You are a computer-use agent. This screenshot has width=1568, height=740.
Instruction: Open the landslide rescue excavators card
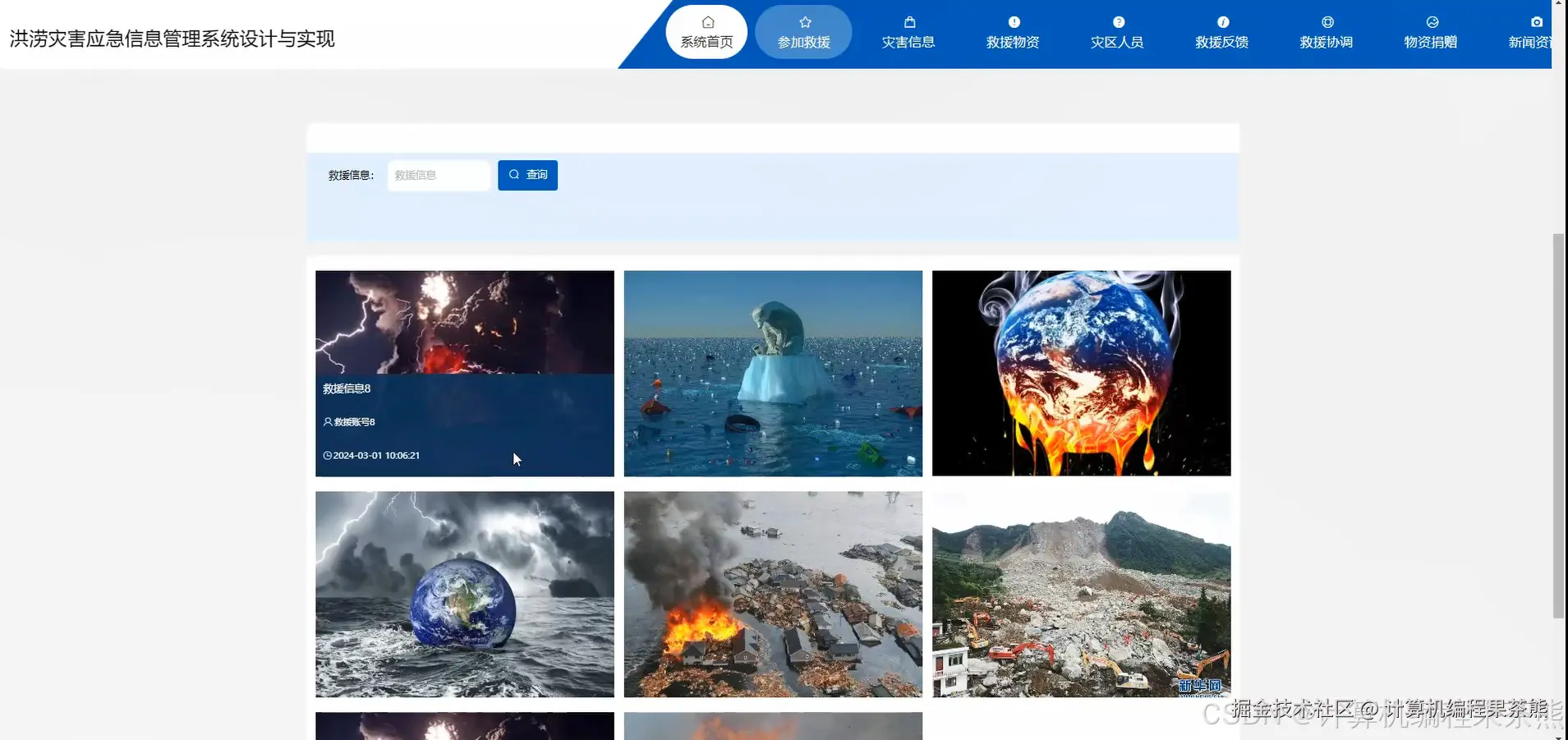[1081, 595]
